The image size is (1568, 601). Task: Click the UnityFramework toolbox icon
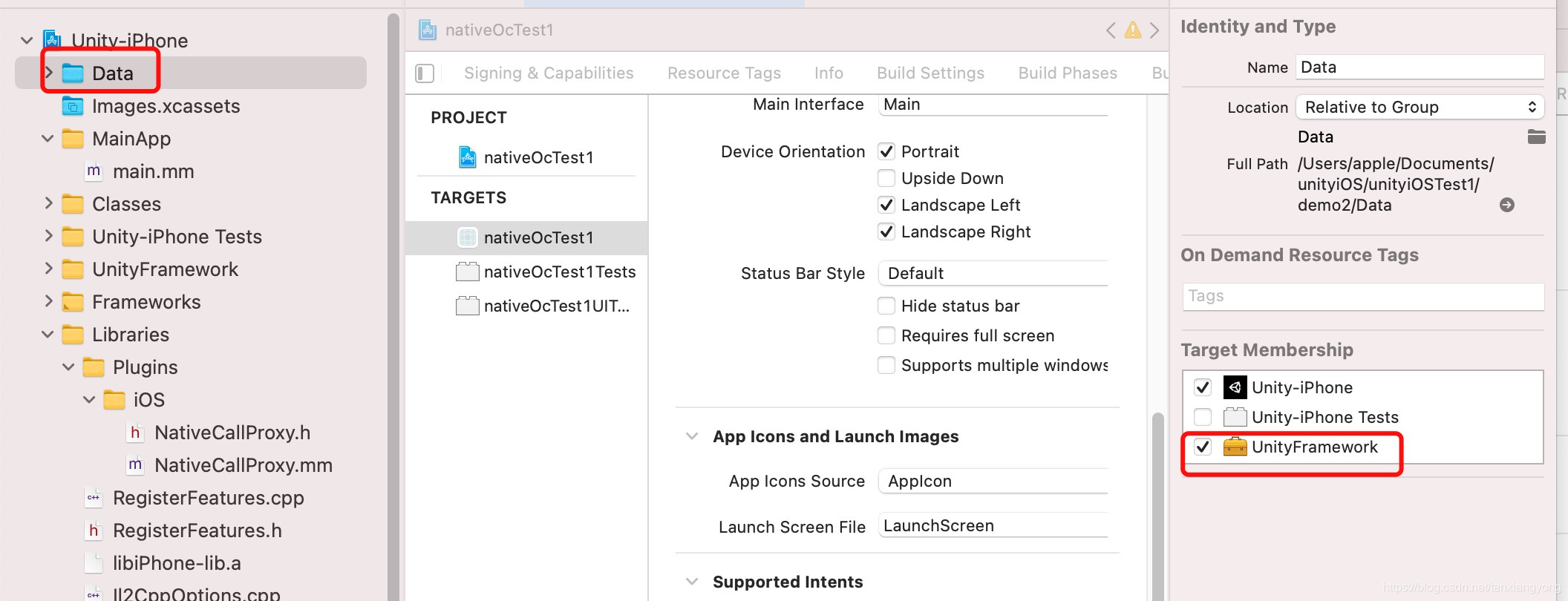1235,447
